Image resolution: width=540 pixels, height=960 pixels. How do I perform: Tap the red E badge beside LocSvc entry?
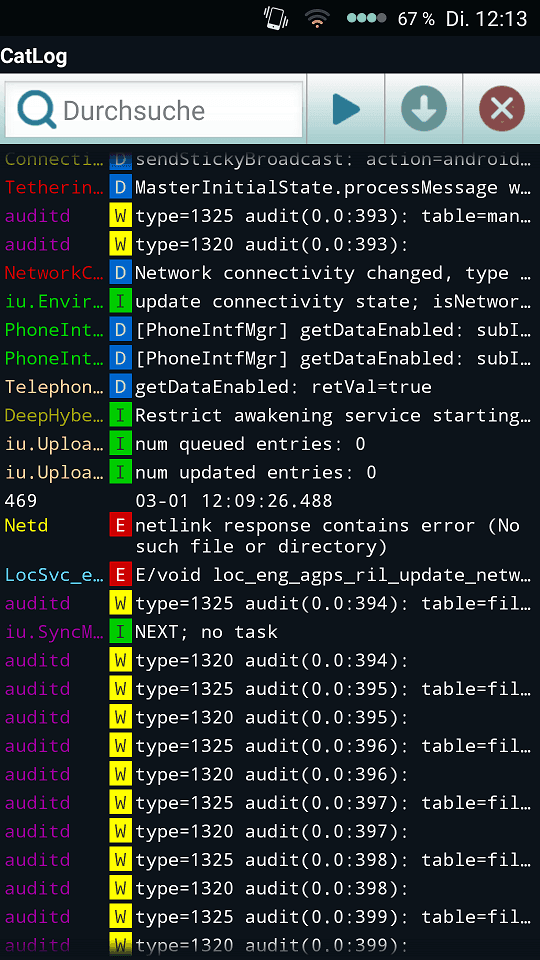pyautogui.click(x=120, y=575)
